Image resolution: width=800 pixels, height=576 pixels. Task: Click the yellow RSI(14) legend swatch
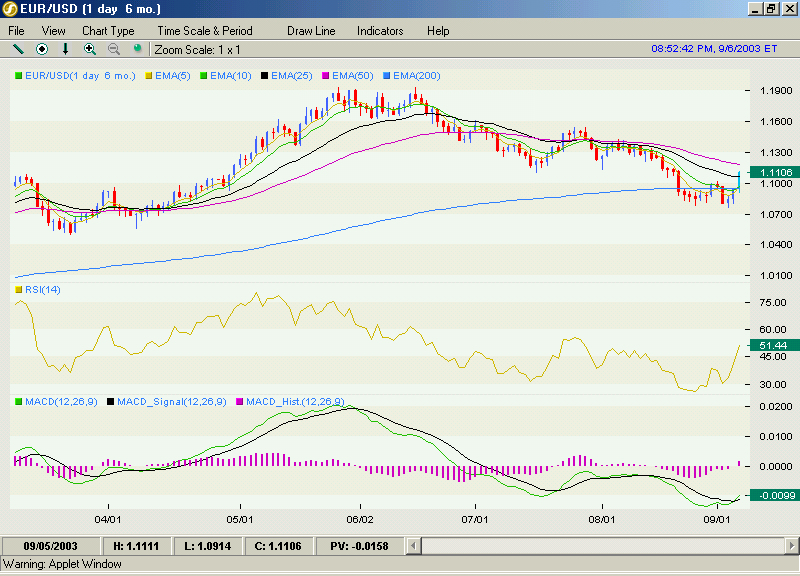pyautogui.click(x=19, y=290)
